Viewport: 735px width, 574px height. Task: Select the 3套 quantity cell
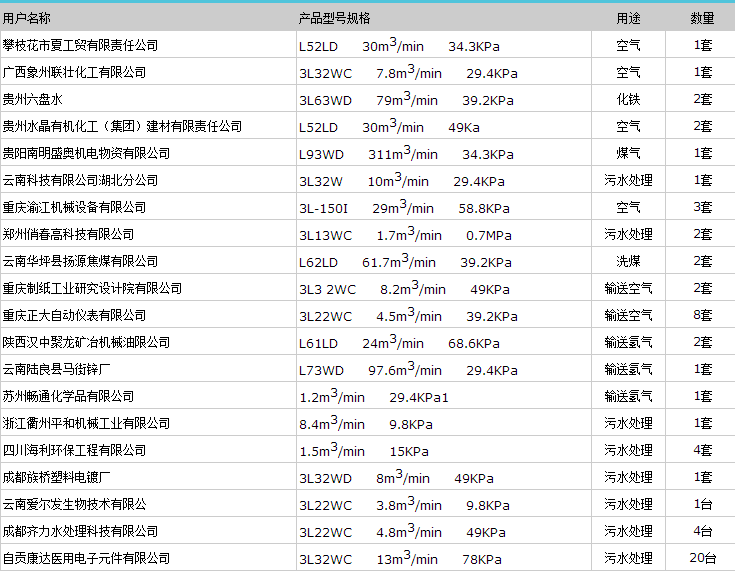click(x=702, y=207)
